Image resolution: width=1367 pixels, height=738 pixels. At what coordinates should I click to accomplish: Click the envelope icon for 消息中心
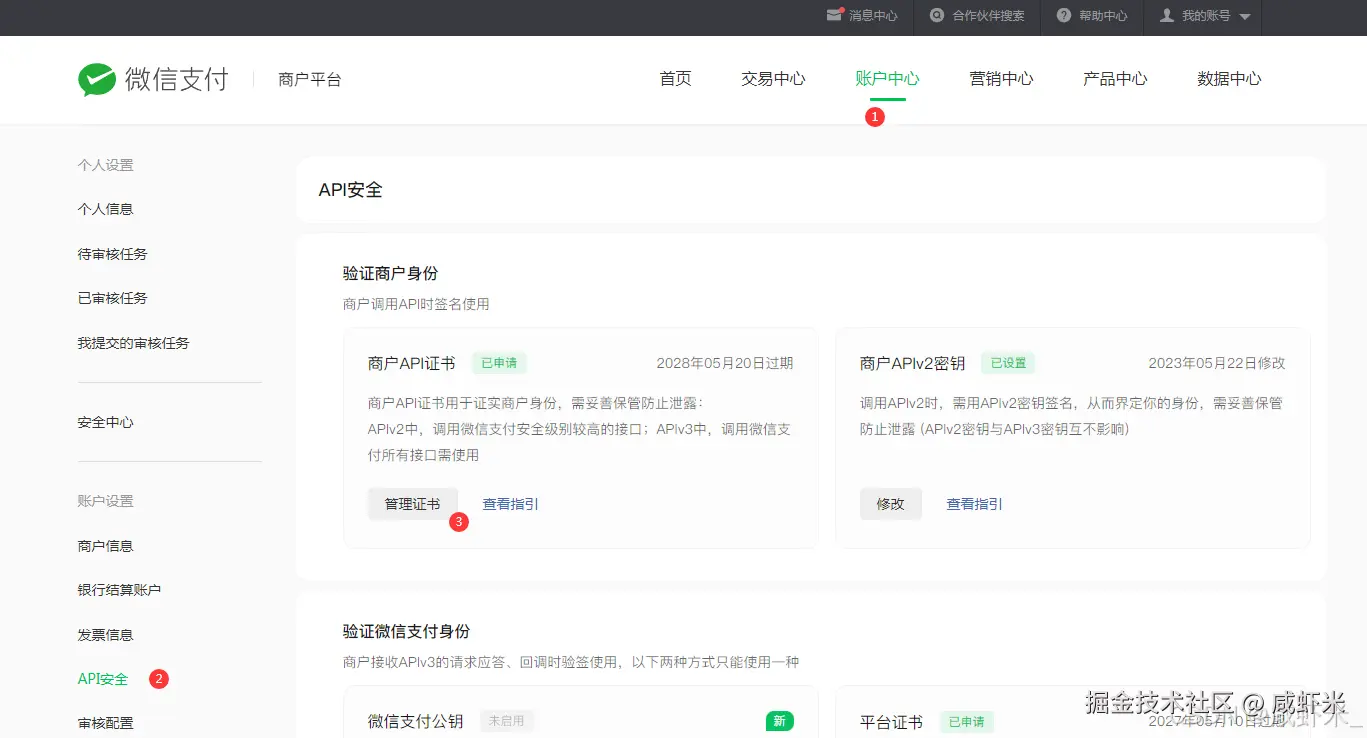pyautogui.click(x=834, y=15)
